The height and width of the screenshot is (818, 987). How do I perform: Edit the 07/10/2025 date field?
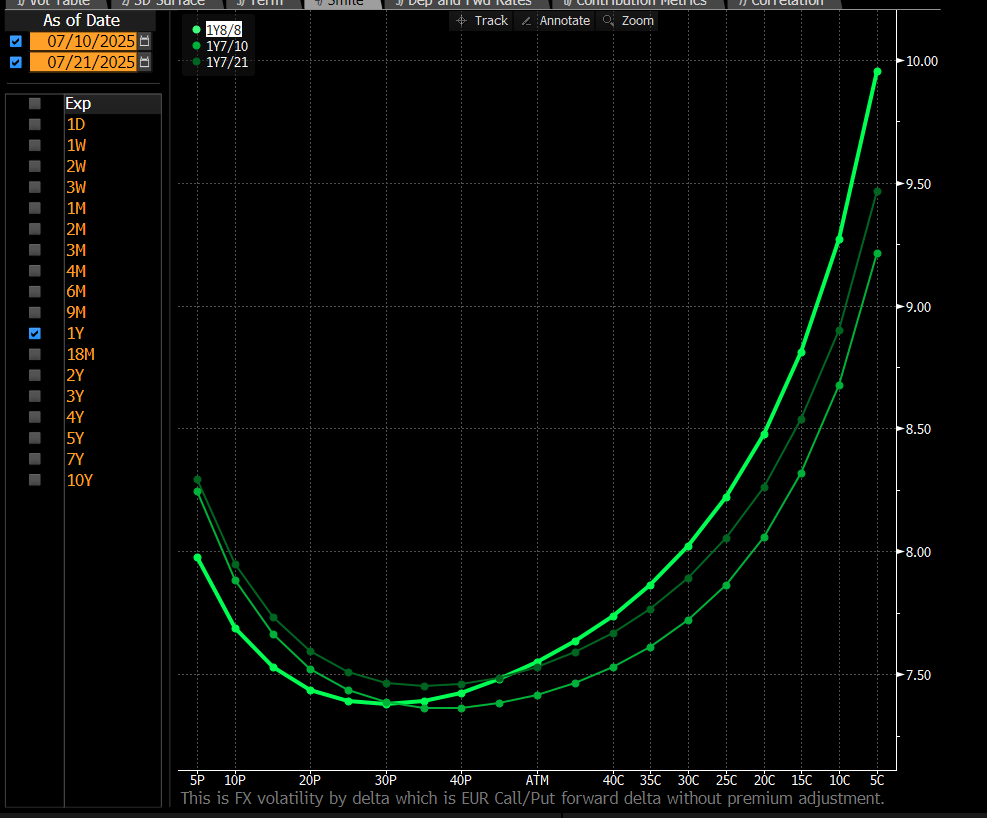(83, 42)
